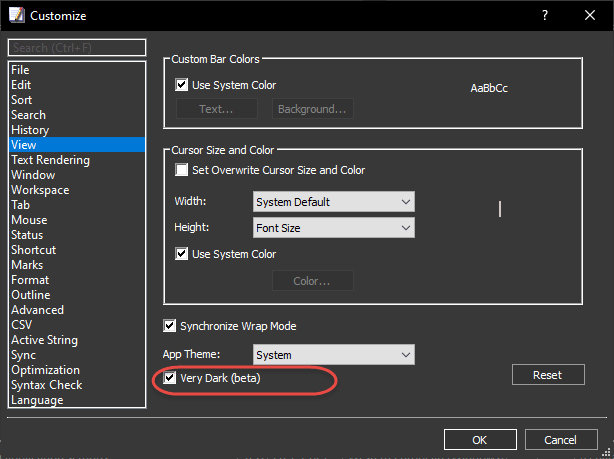Open the Status category
The height and width of the screenshot is (459, 614).
pos(77,235)
